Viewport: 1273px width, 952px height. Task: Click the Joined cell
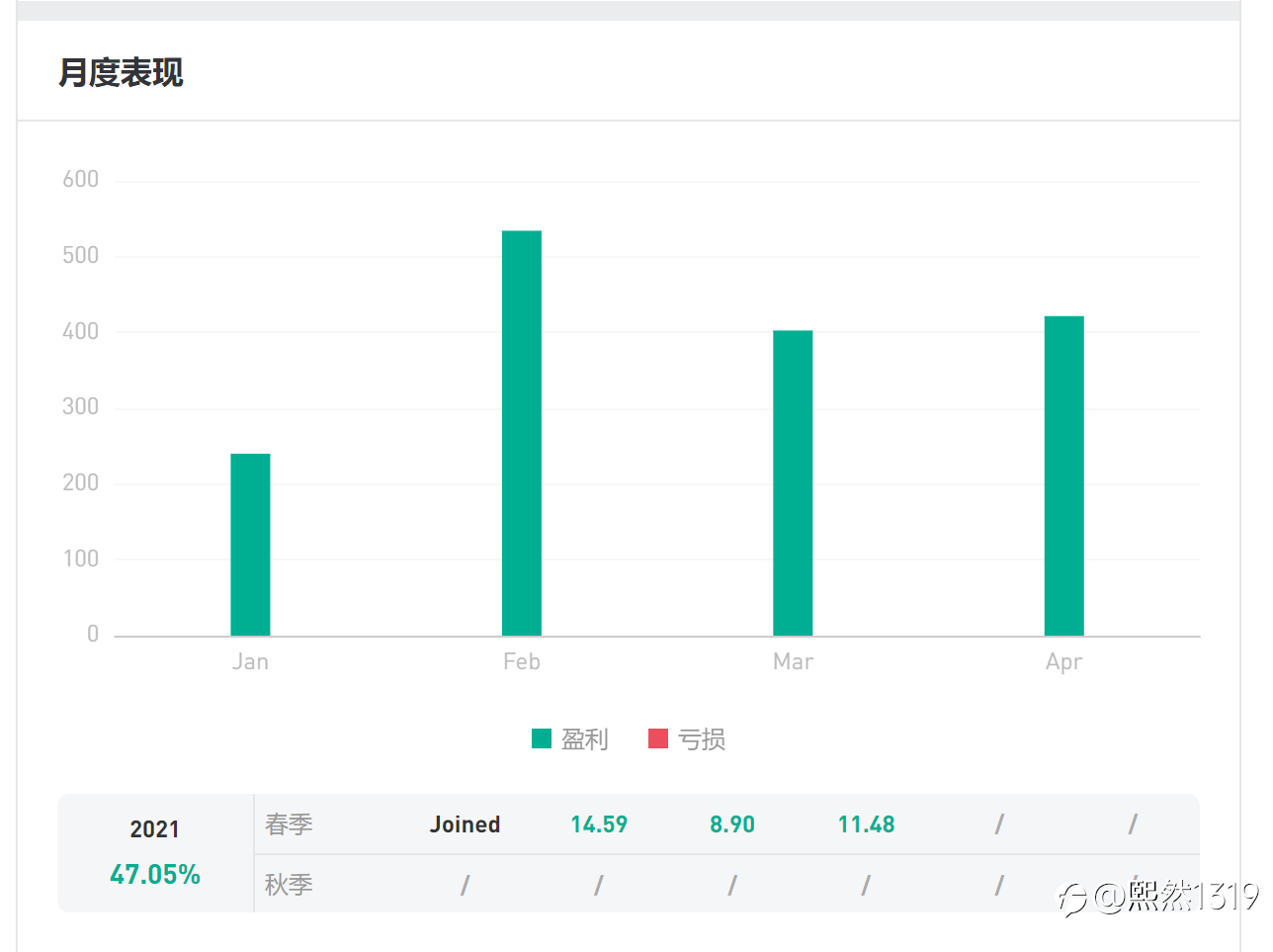click(x=465, y=824)
